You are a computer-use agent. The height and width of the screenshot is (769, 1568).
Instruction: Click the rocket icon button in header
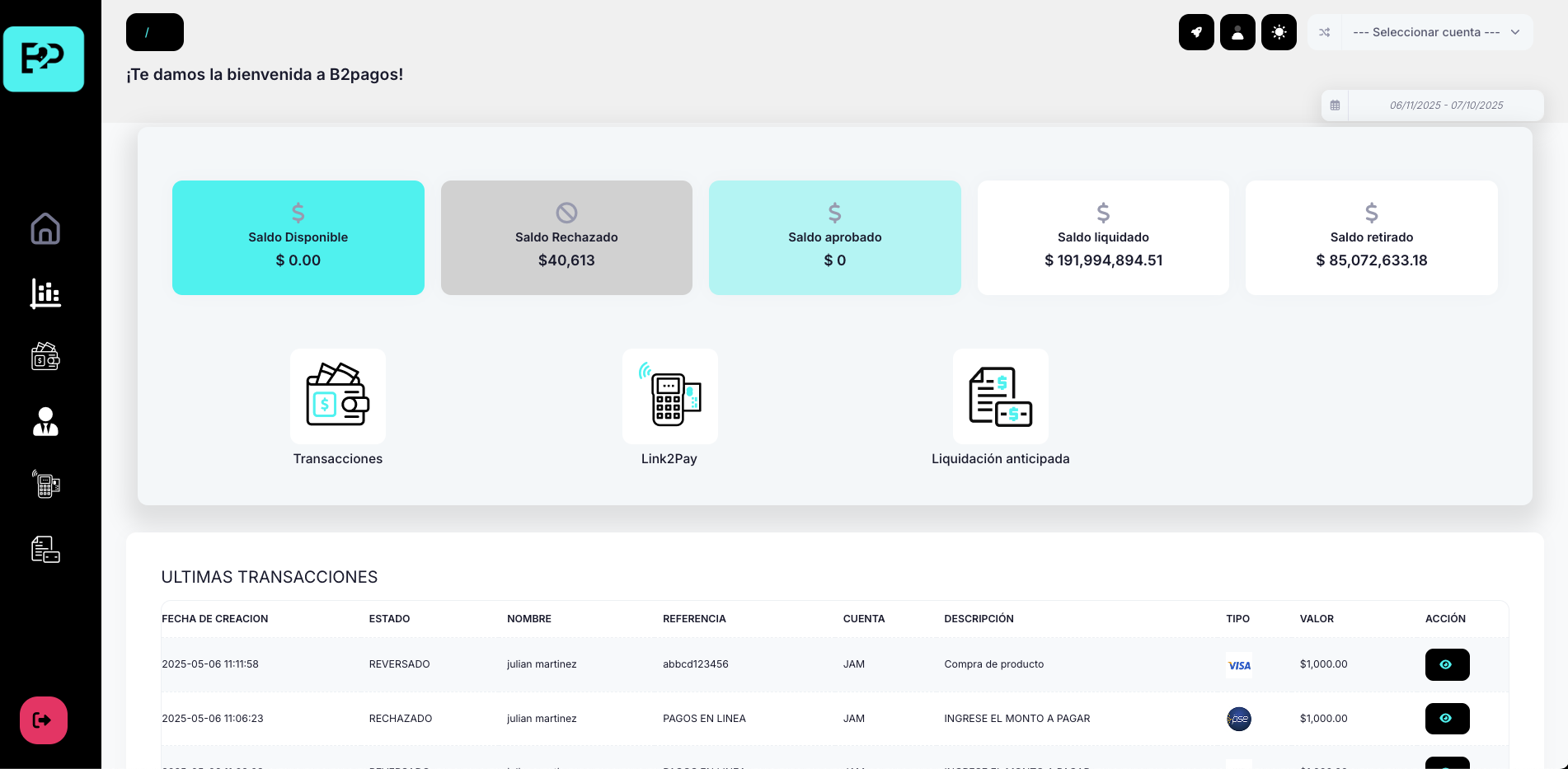click(1196, 32)
